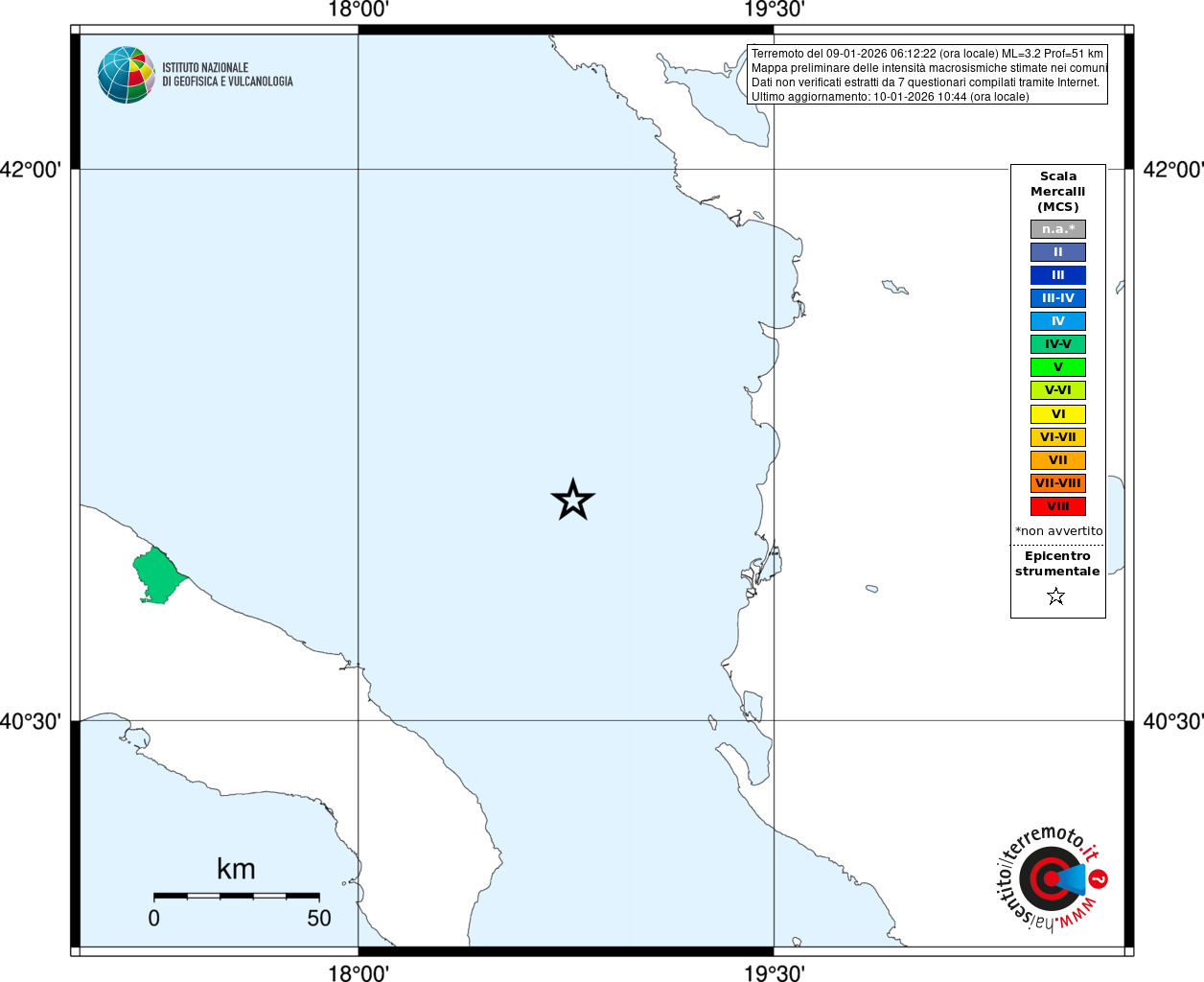Click the scale bar 50 mark
The height and width of the screenshot is (982, 1204).
(x=319, y=918)
